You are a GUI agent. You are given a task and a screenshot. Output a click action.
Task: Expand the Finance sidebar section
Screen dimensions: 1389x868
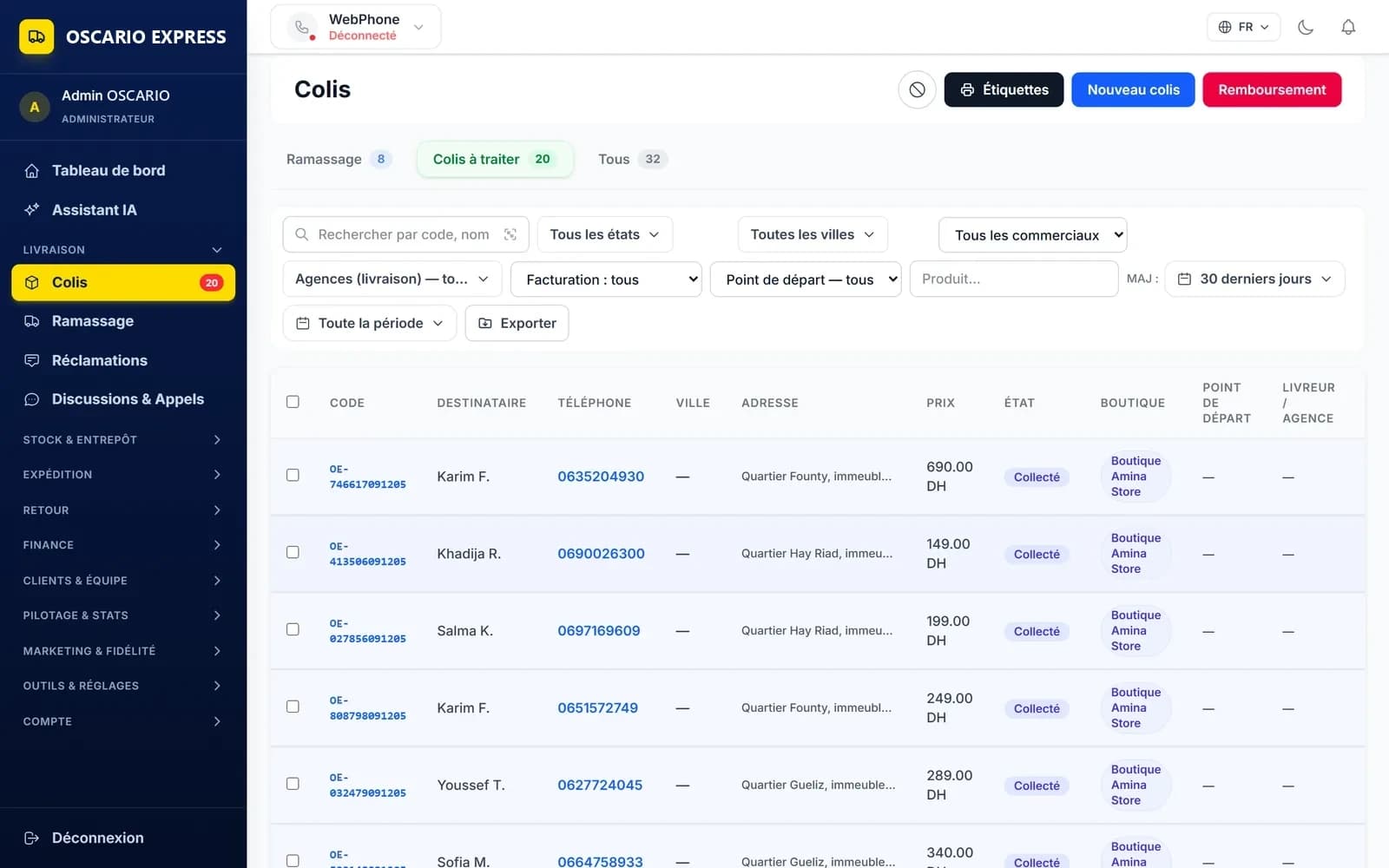pos(123,545)
